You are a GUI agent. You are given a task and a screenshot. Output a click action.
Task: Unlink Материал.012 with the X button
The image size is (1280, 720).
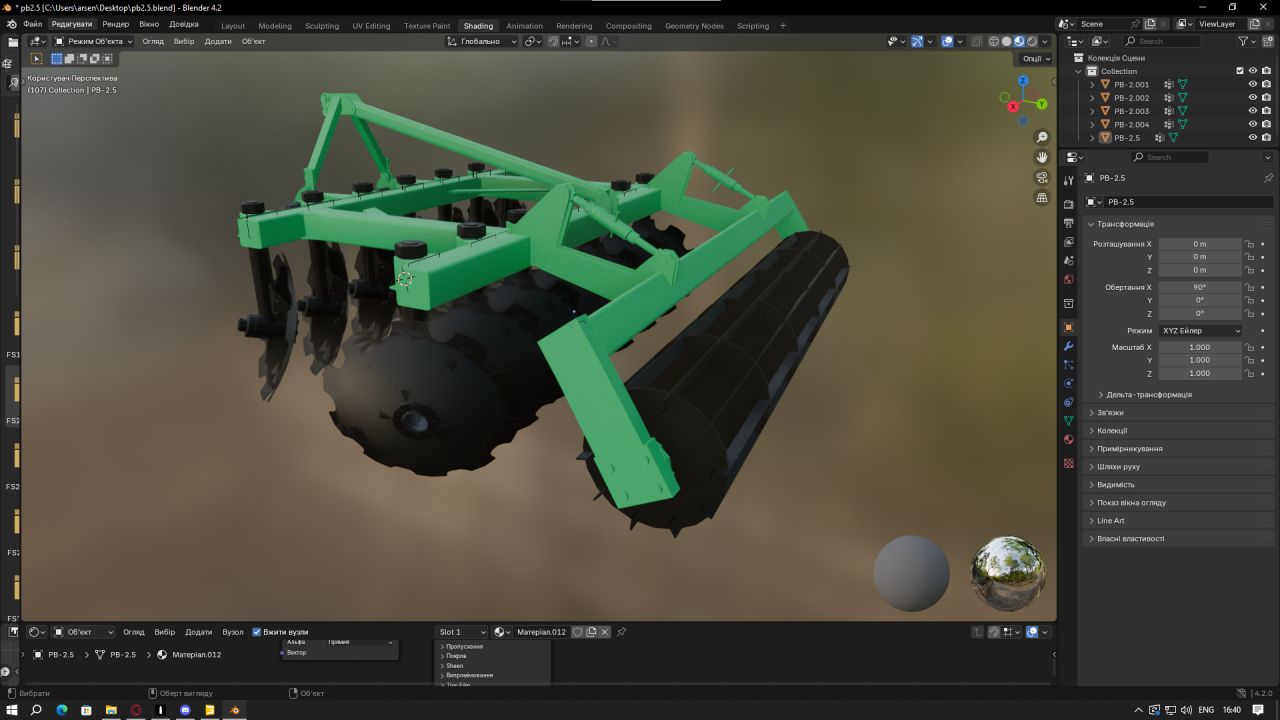tap(605, 632)
